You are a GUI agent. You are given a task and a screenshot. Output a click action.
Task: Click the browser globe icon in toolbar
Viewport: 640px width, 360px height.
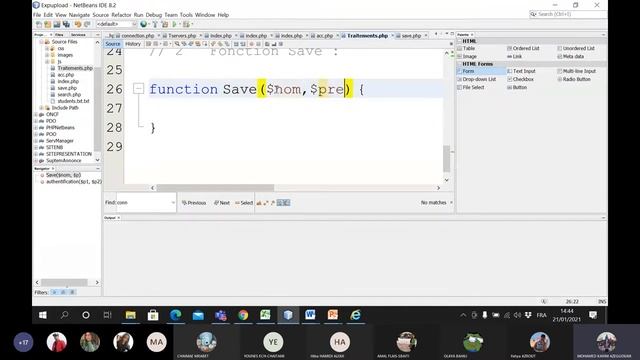(x=143, y=24)
